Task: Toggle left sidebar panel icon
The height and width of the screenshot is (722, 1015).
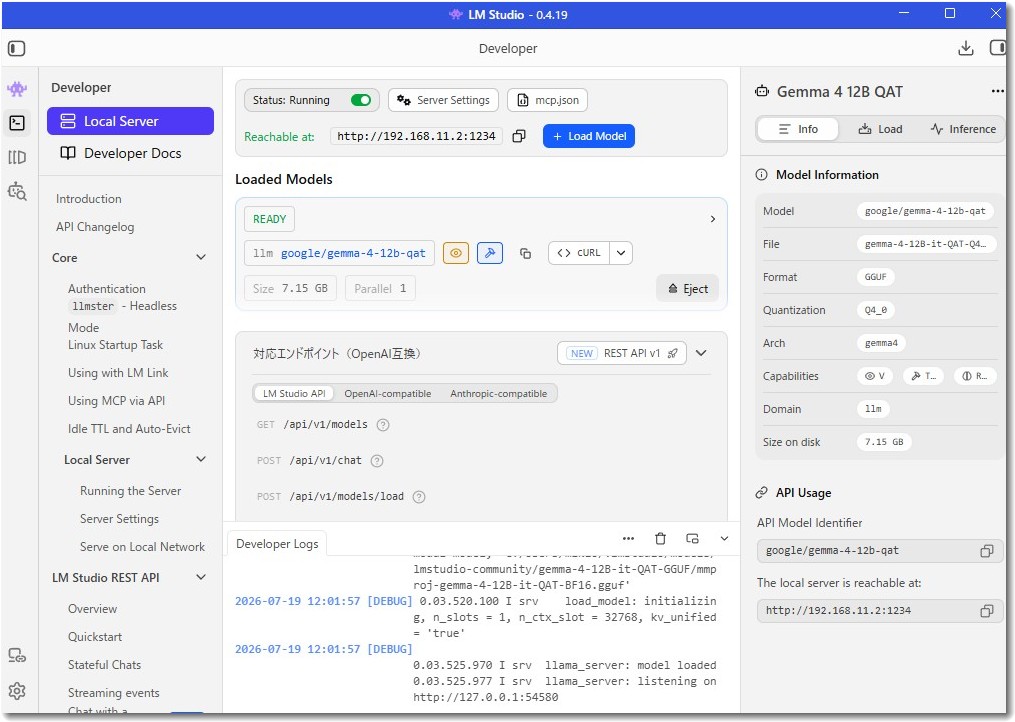Action: click(x=17, y=49)
